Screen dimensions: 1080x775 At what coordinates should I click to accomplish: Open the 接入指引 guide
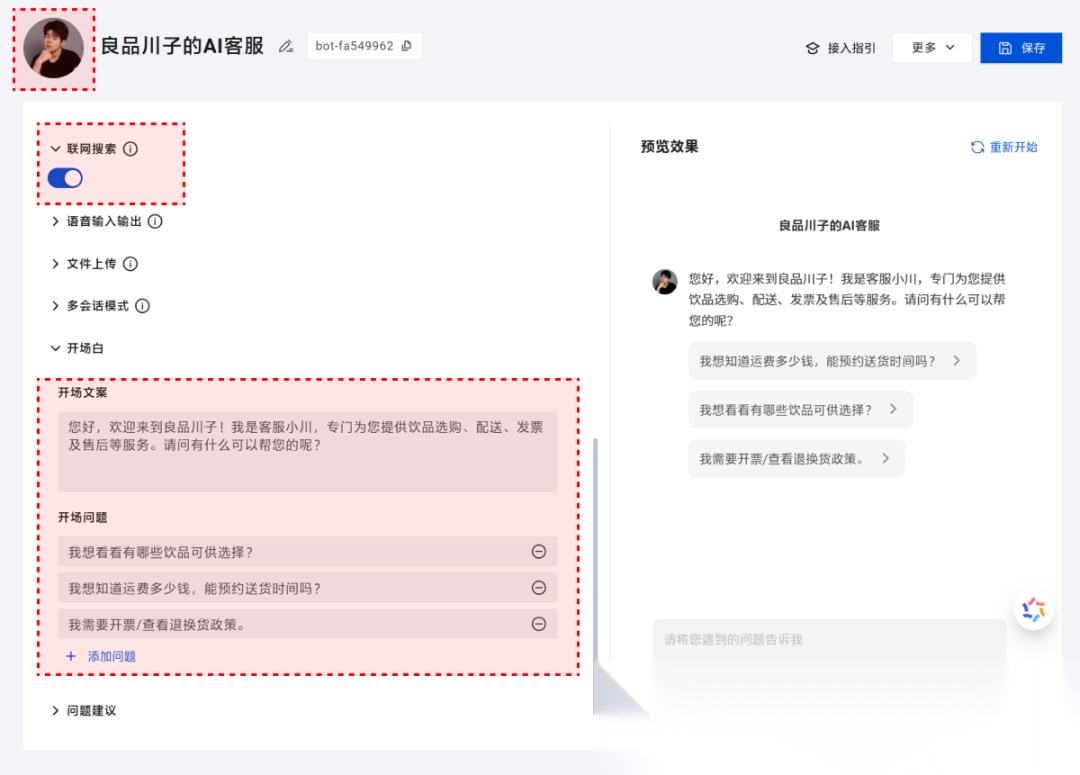840,48
